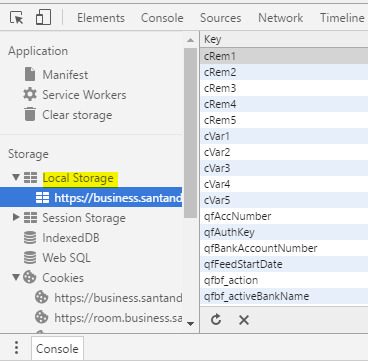This screenshot has width=368, height=361.
Task: Open the Console drawer tab
Action: [x=57, y=349]
